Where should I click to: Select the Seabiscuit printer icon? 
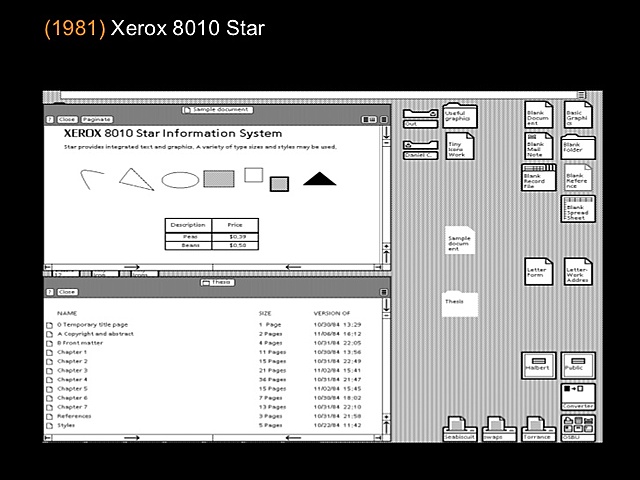[460, 429]
